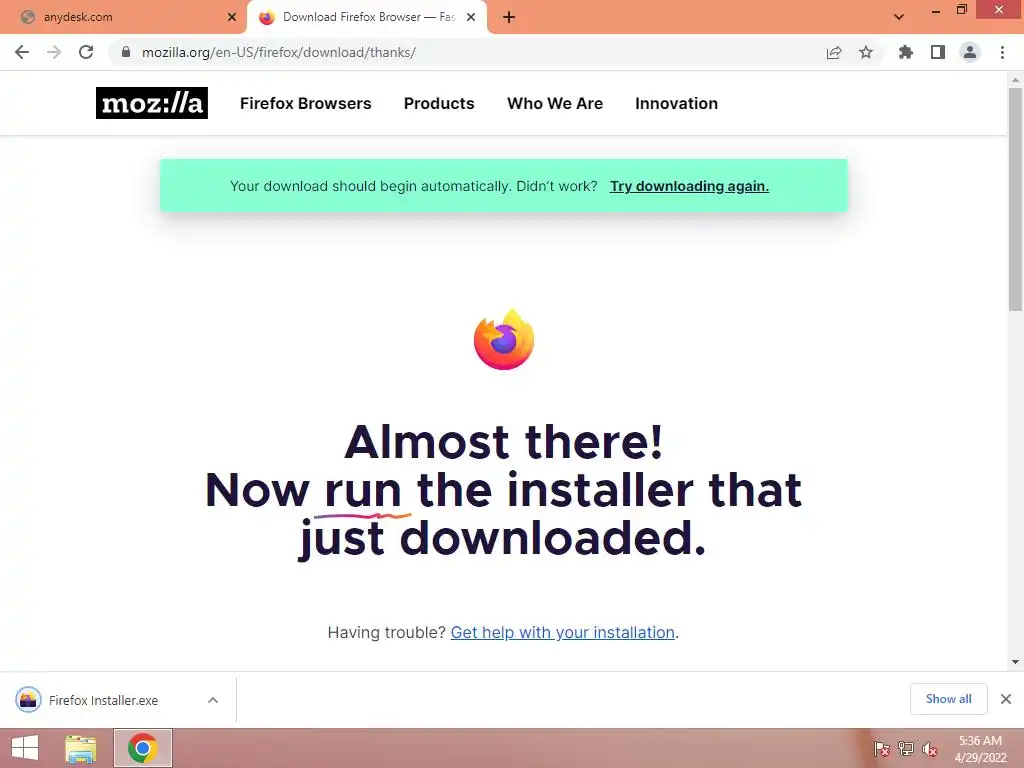
Task: Select the Download Firefox Browser tab
Action: (367, 17)
